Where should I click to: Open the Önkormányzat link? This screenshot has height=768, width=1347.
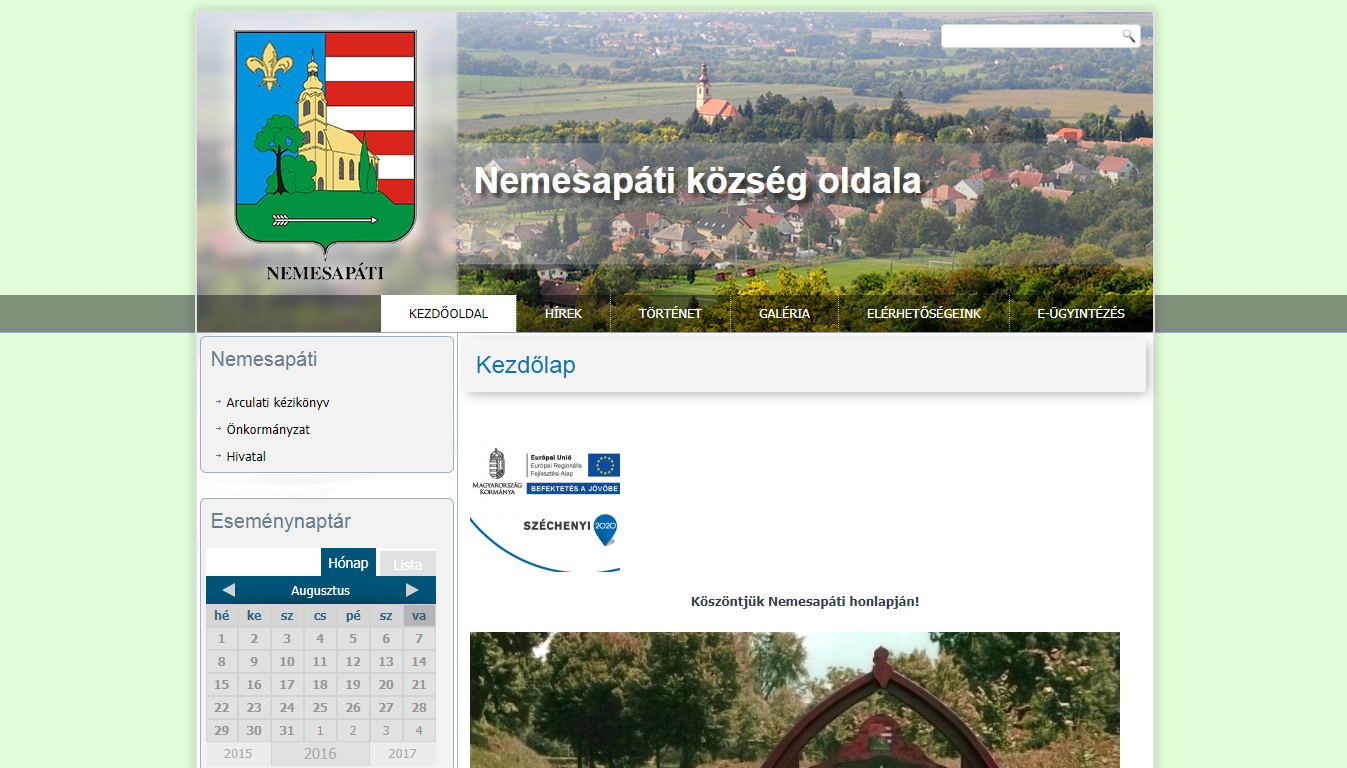coord(268,430)
